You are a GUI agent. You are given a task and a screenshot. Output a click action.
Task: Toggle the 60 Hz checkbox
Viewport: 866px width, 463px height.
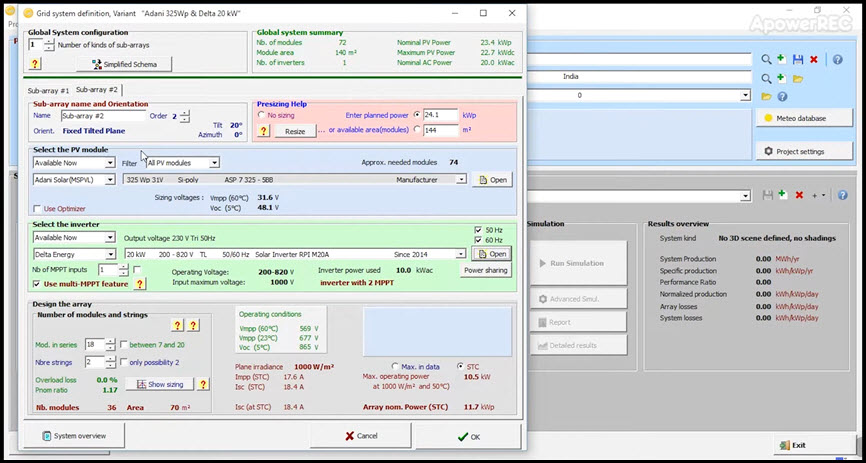(478, 240)
